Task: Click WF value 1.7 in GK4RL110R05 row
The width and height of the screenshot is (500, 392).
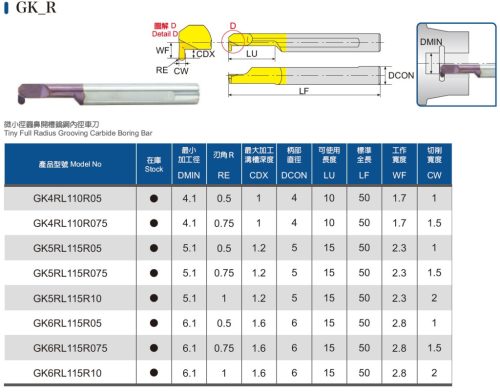Action: coord(399,198)
